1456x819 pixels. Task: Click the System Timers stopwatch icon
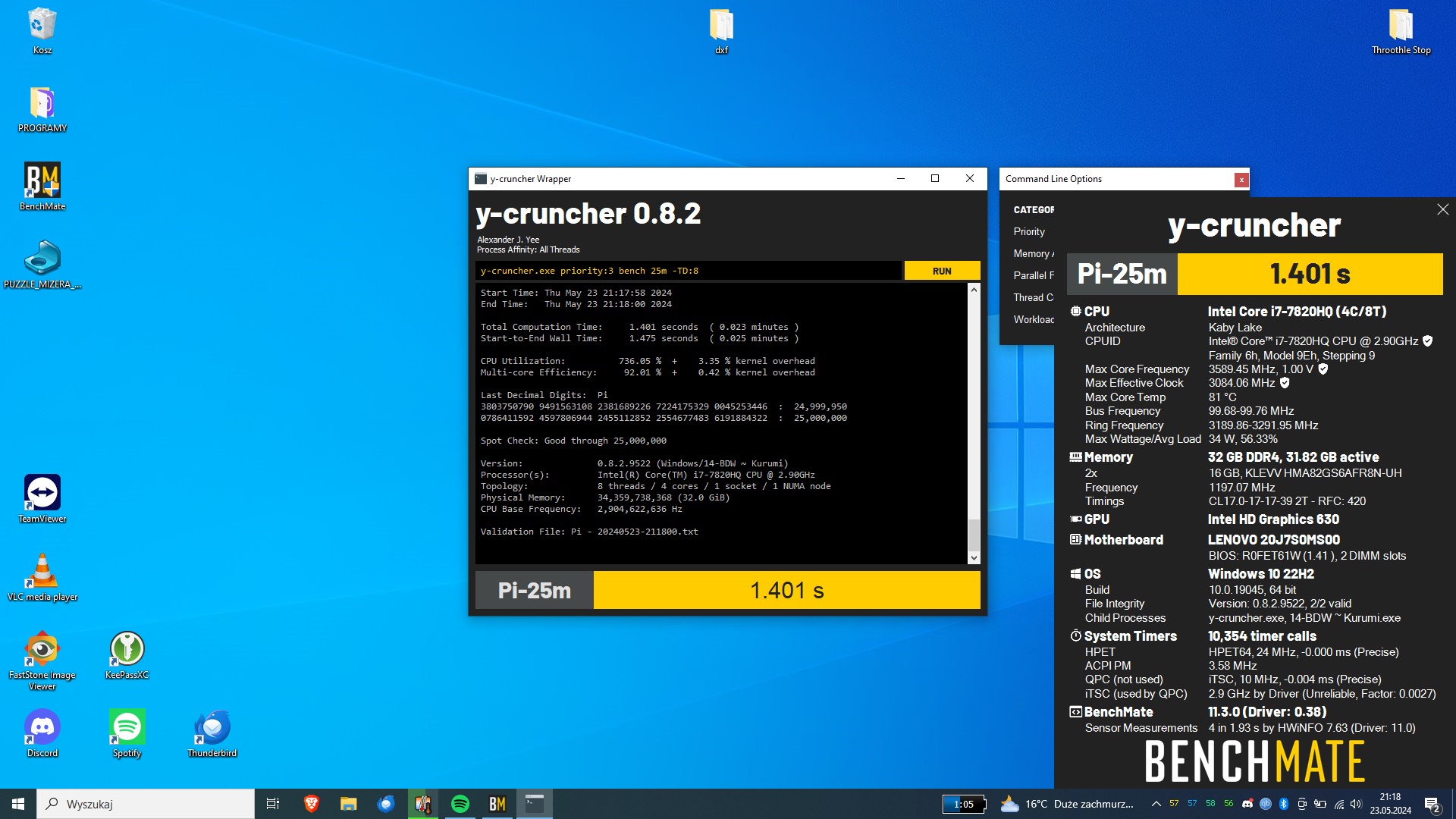[x=1075, y=635]
